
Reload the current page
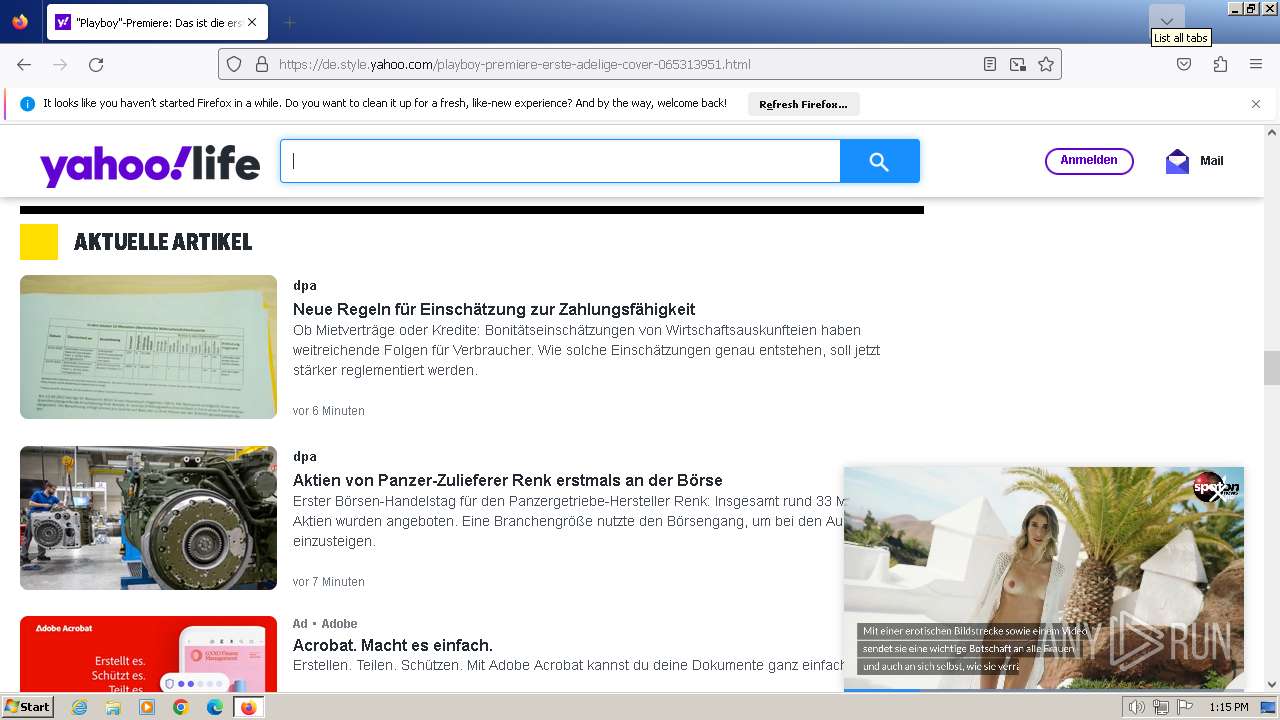click(96, 64)
